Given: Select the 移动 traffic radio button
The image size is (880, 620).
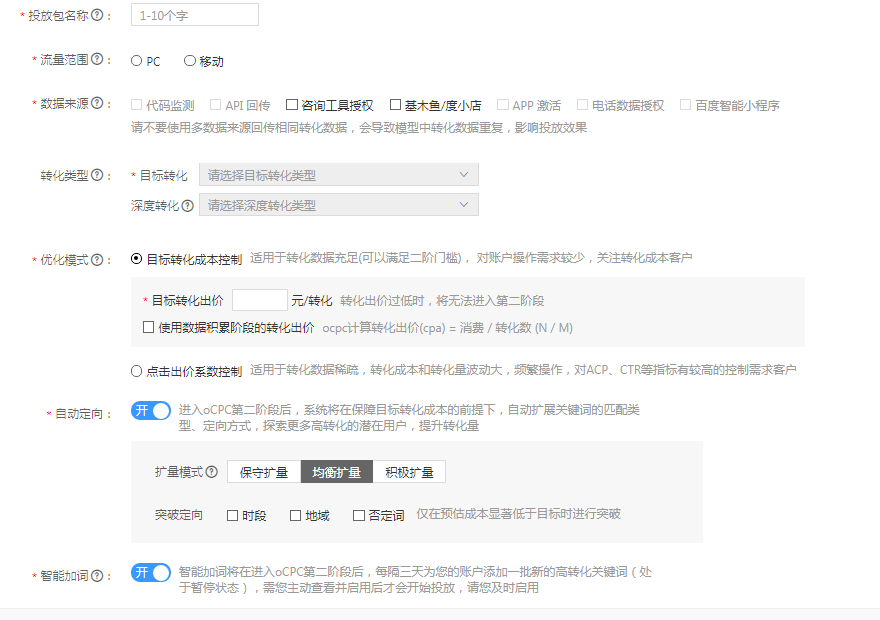Looking at the screenshot, I should click(x=190, y=61).
